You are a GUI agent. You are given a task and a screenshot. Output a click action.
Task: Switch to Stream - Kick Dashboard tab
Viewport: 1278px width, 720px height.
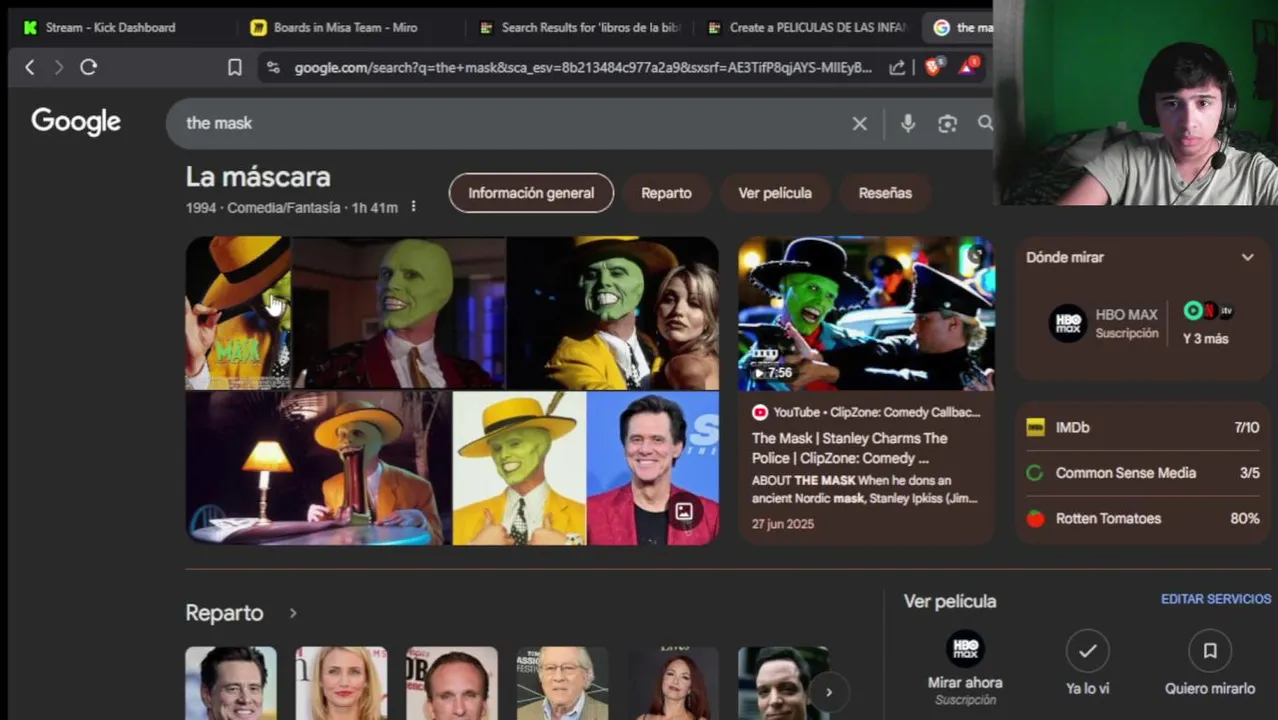tap(110, 27)
